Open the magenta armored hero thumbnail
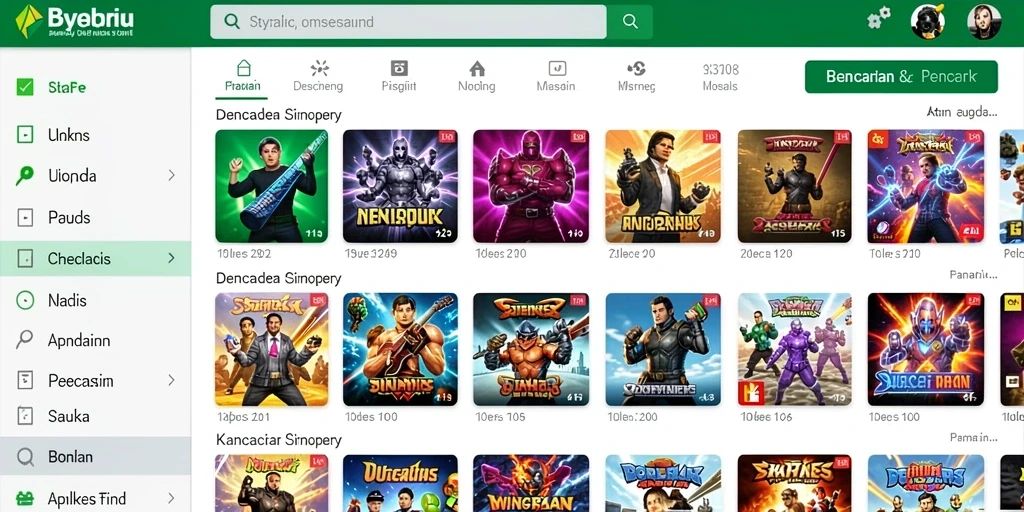This screenshot has width=1024, height=512. [531, 186]
